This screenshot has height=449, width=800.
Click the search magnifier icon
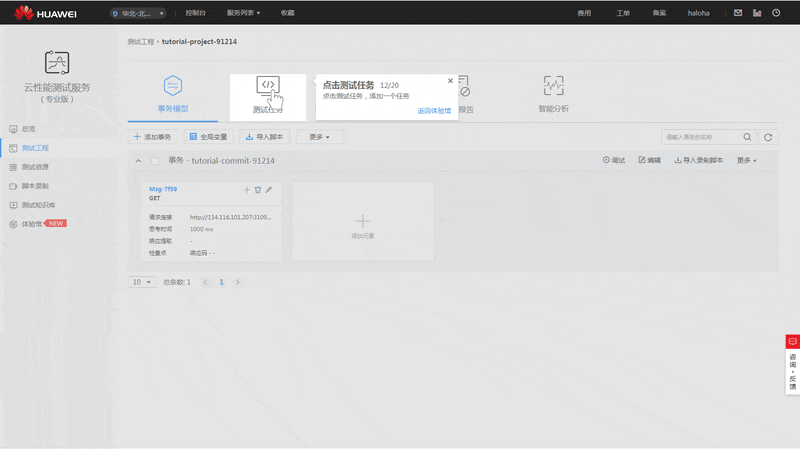click(x=747, y=137)
